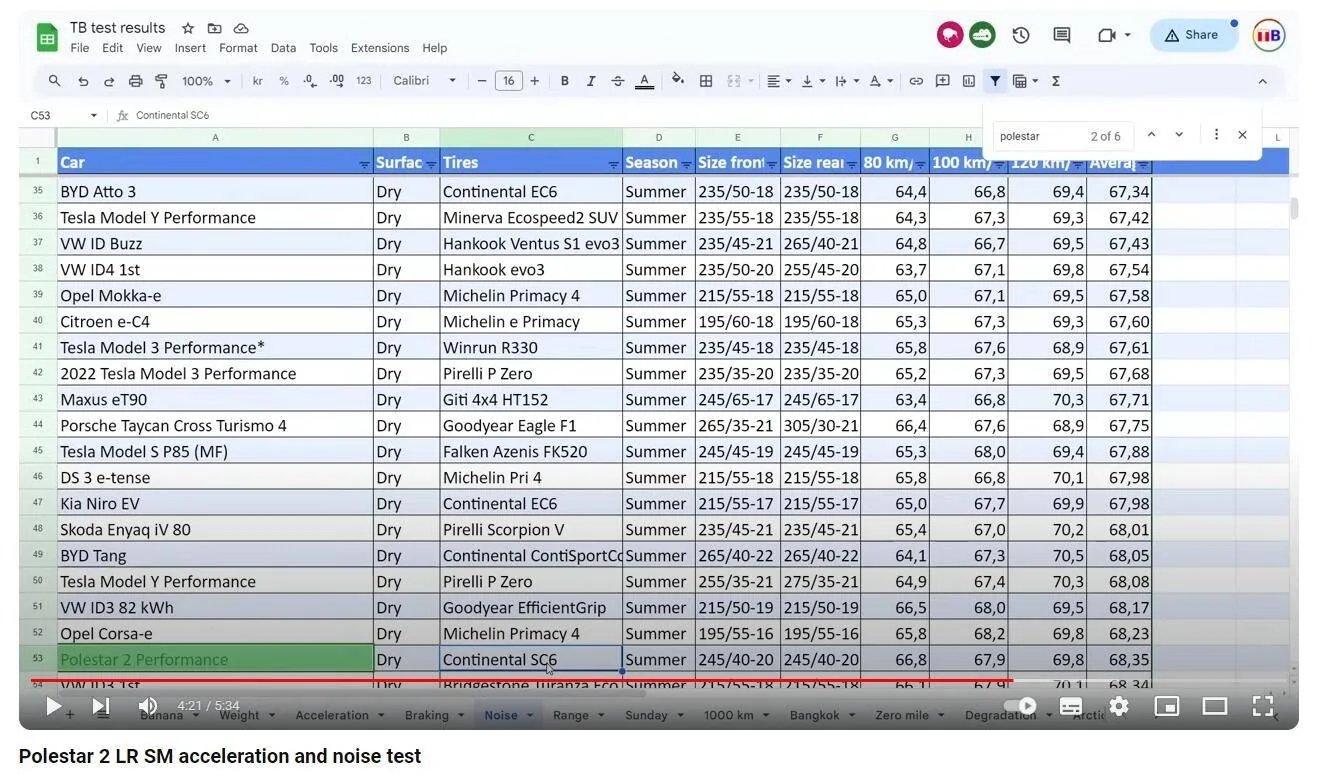Mute the video volume
Image resolution: width=1317 pixels, height=776 pixels.
[x=148, y=706]
